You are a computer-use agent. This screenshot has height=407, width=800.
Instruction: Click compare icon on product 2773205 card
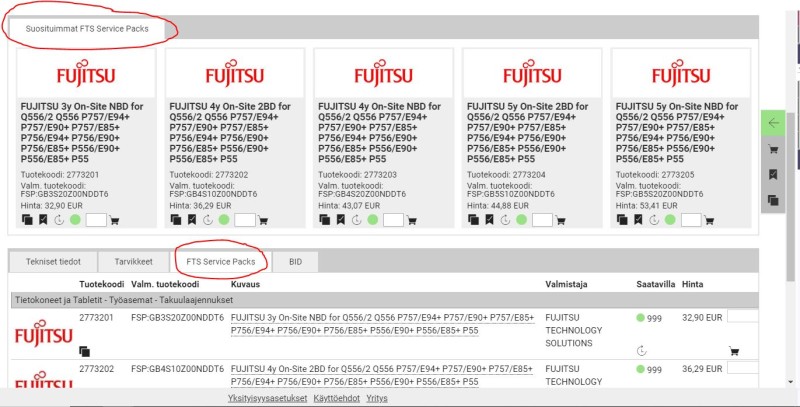[x=622, y=220]
